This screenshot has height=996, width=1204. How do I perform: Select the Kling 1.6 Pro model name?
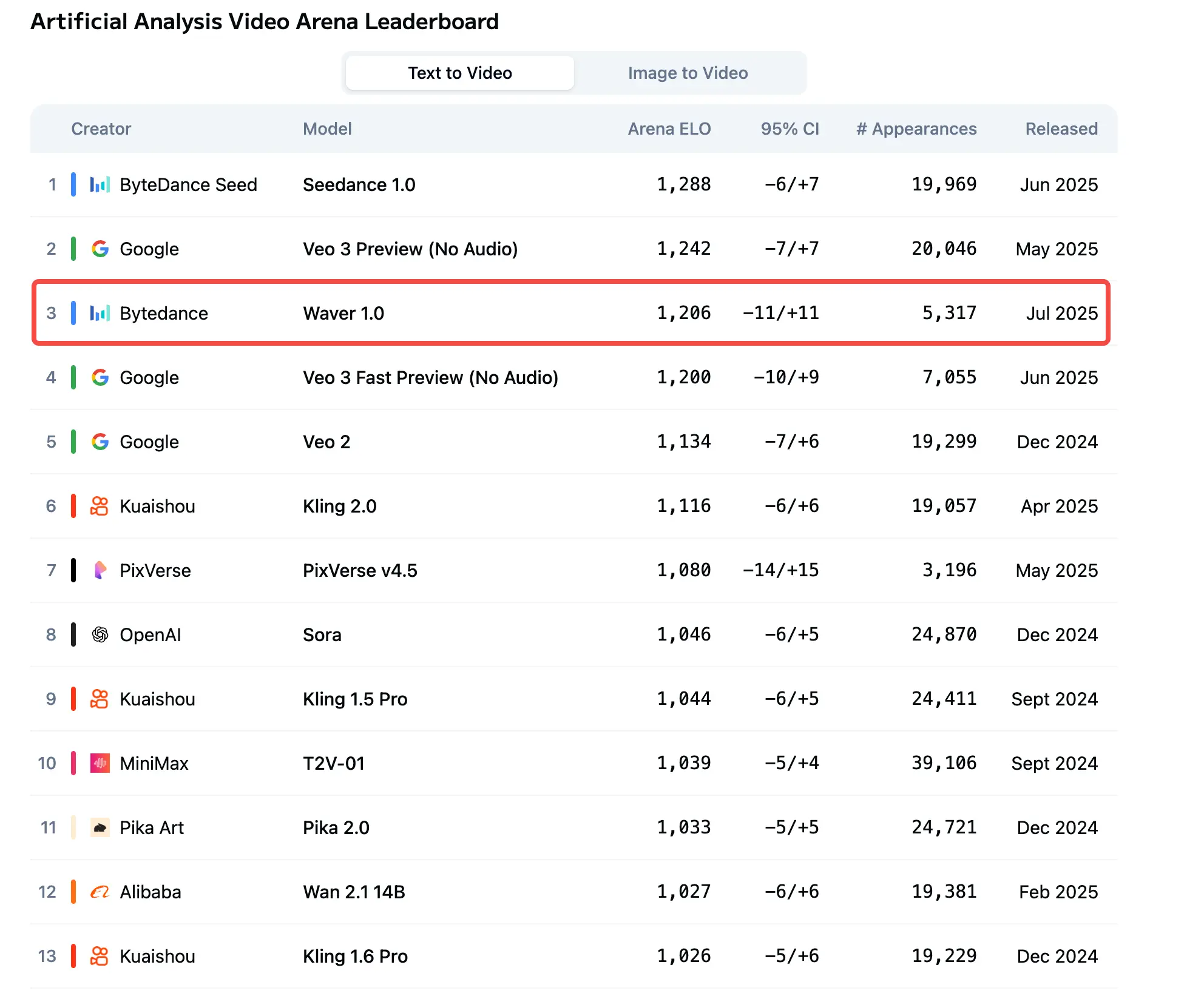355,956
